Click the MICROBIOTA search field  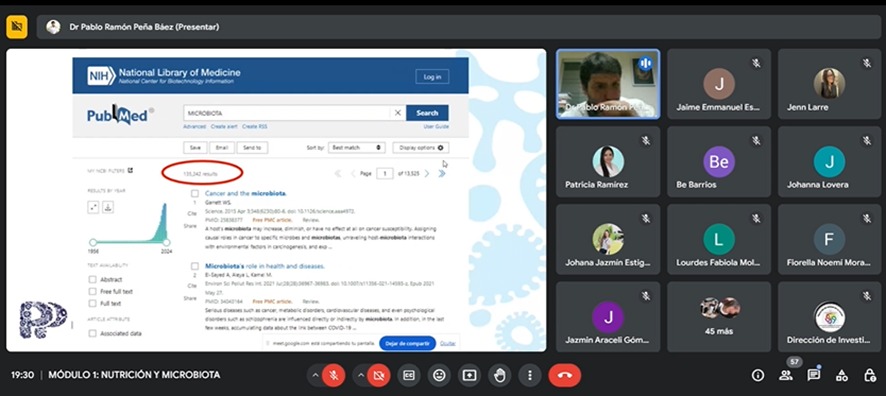pos(286,113)
